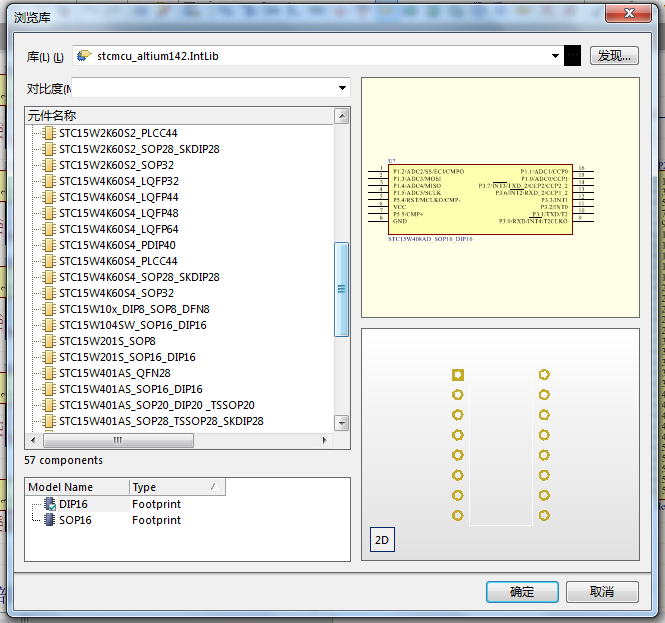665x623 pixels.
Task: Click the STC15W4K60S4_SOP32 component icon
Action: [x=49, y=293]
